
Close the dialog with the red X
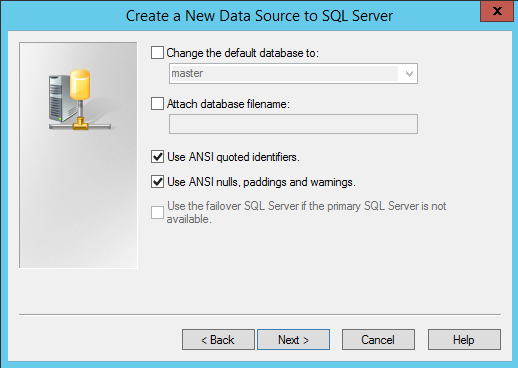click(497, 11)
